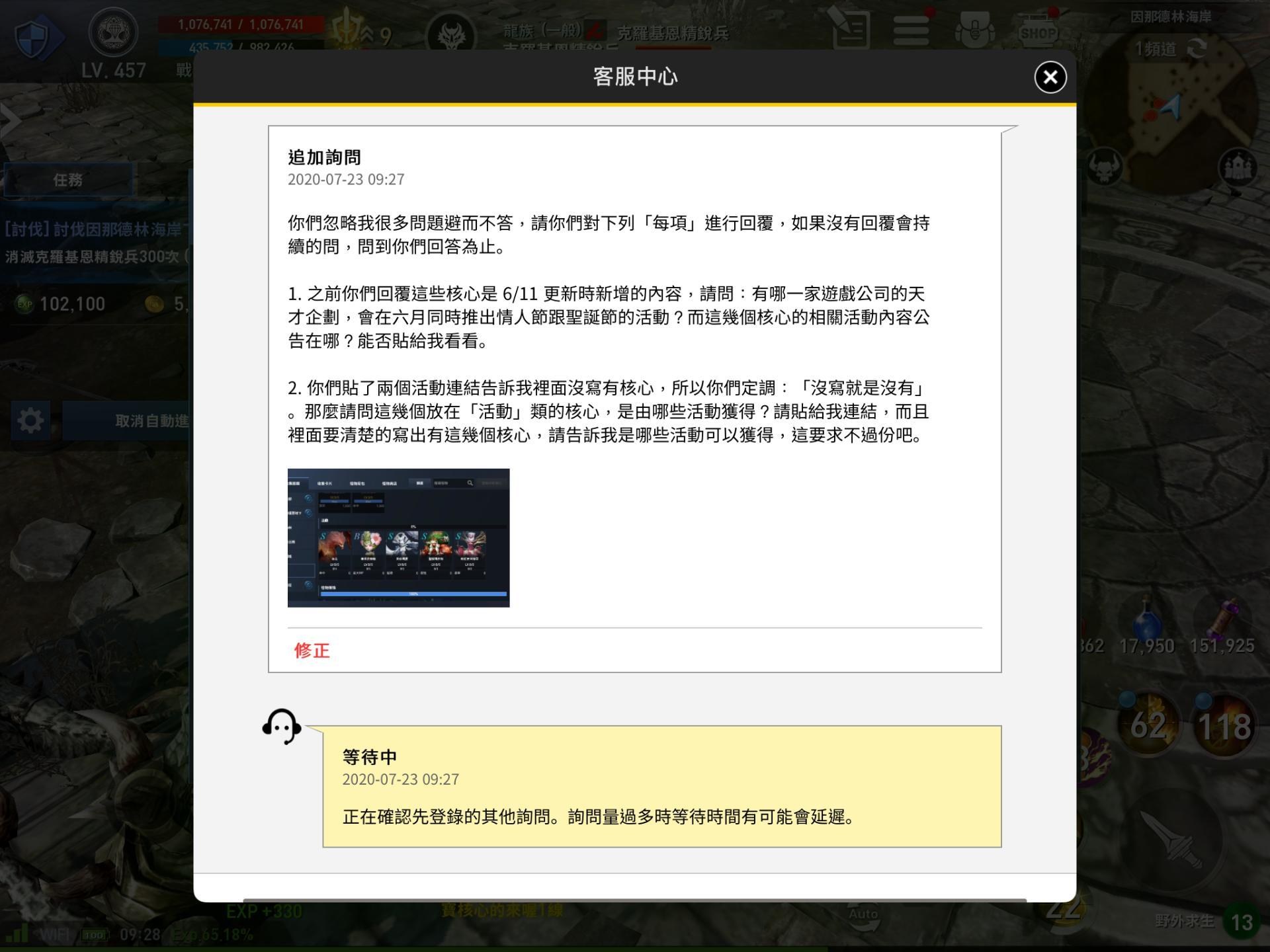Open the inventory bag icon
This screenshot has height=952, width=1270.
coord(974,30)
